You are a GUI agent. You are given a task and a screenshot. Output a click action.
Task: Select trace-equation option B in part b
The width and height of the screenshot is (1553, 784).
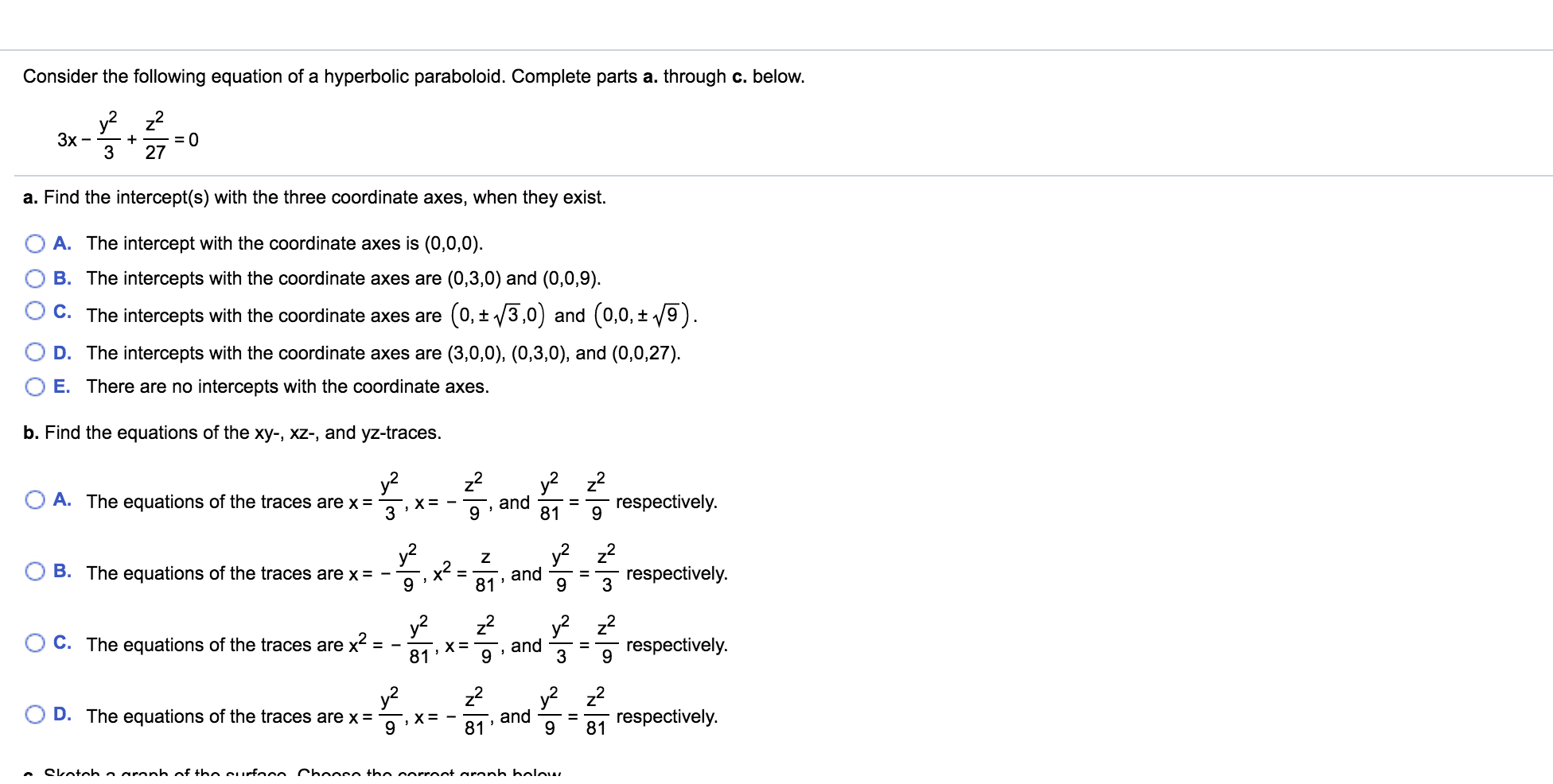tap(35, 572)
